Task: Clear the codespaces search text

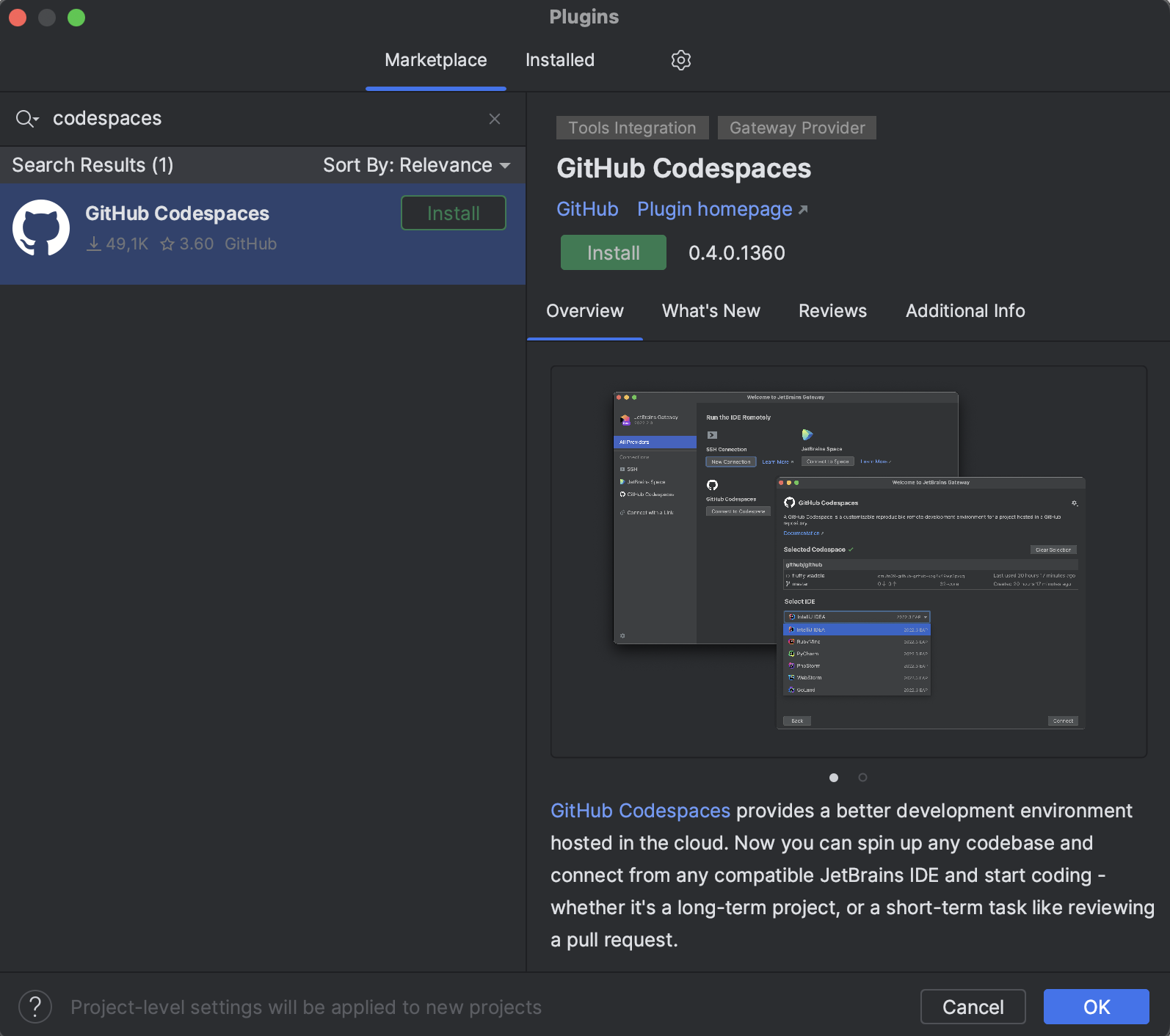Action: [x=495, y=119]
